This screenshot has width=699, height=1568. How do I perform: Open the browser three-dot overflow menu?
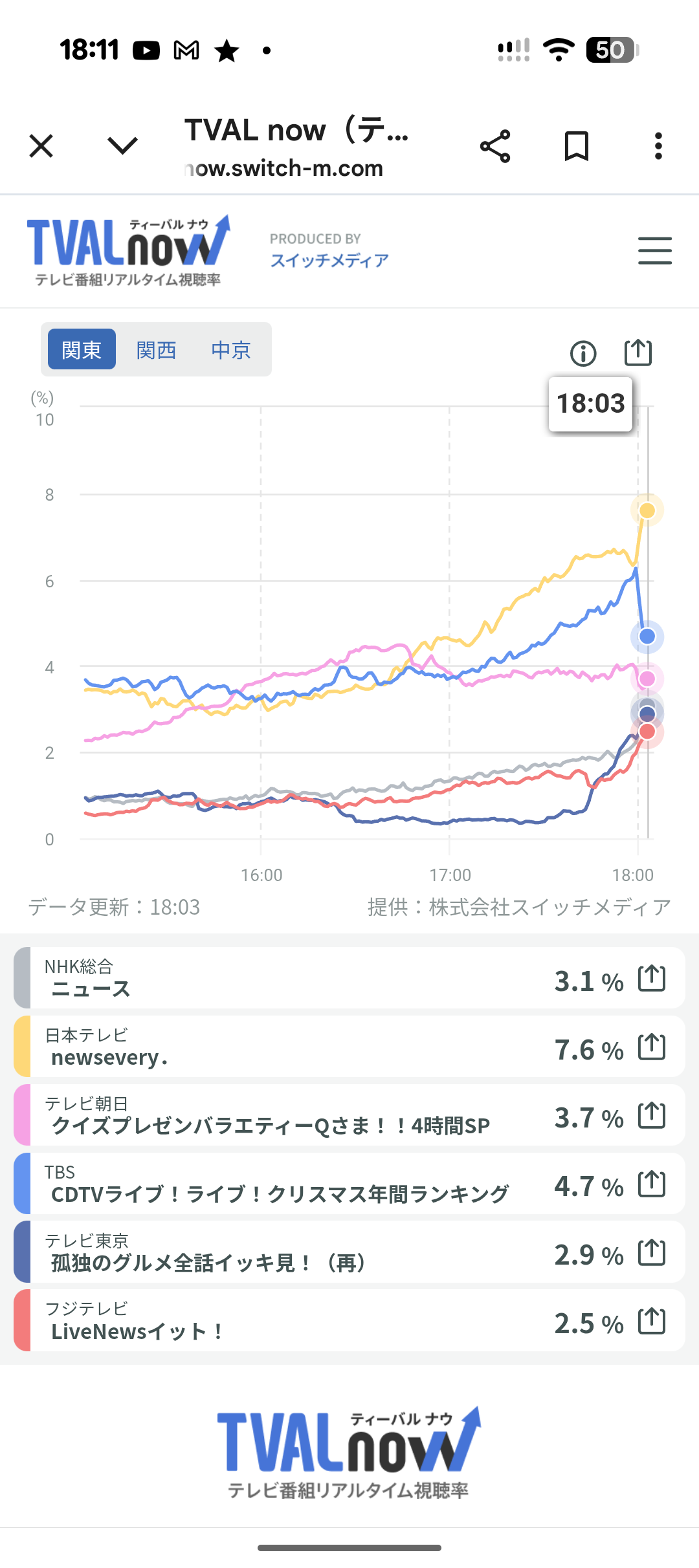(658, 146)
